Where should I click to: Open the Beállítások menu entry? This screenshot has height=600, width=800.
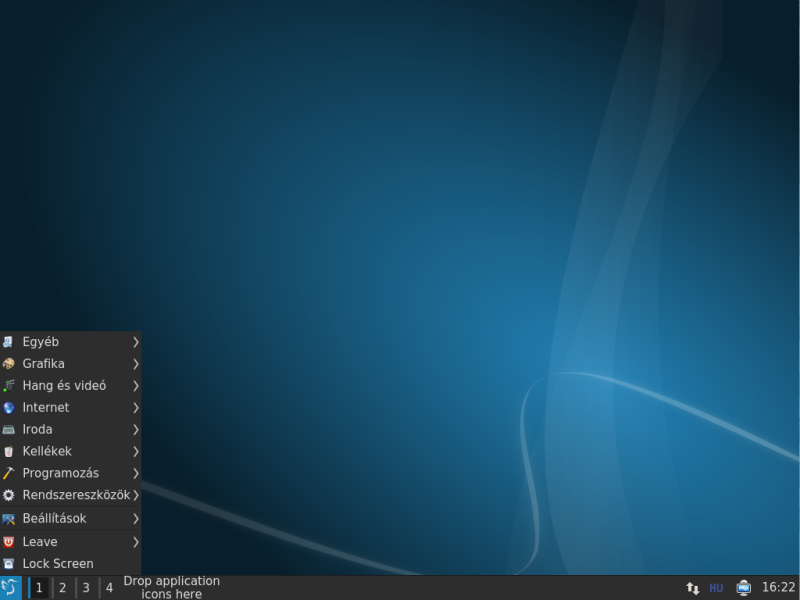(70, 519)
